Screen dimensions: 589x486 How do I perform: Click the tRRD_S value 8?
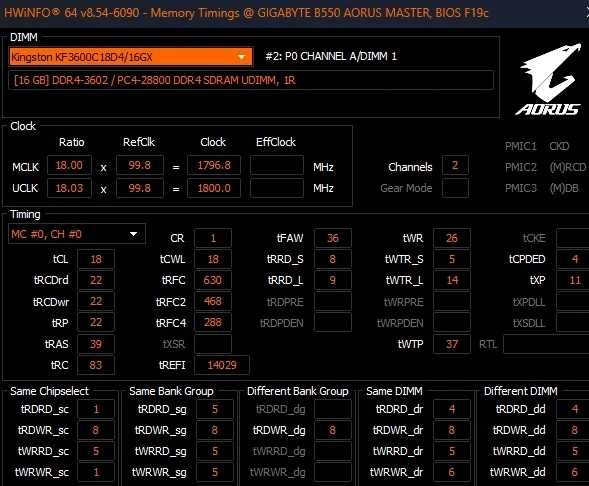pos(333,259)
